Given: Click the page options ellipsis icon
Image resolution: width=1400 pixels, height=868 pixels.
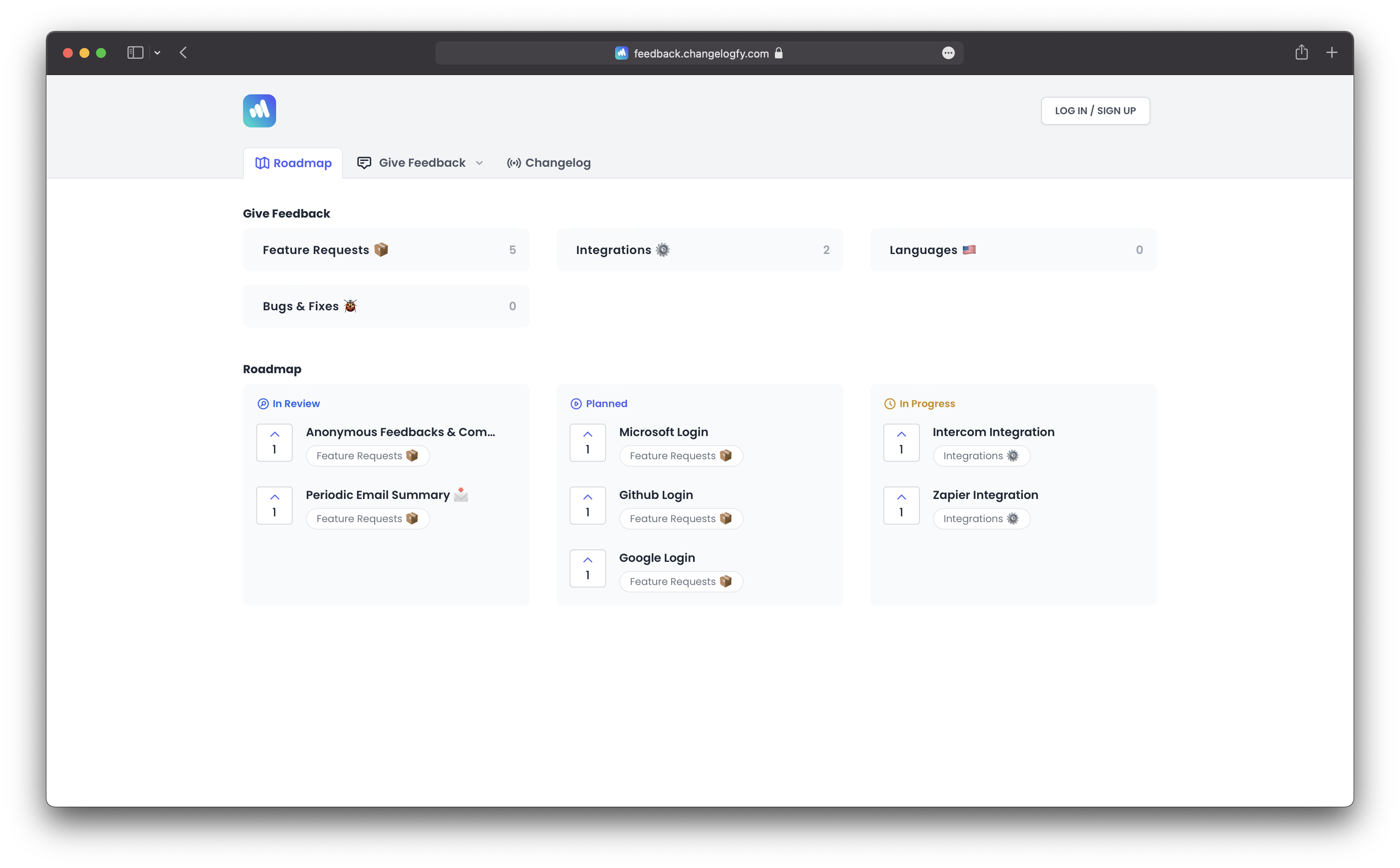Looking at the screenshot, I should coord(948,53).
